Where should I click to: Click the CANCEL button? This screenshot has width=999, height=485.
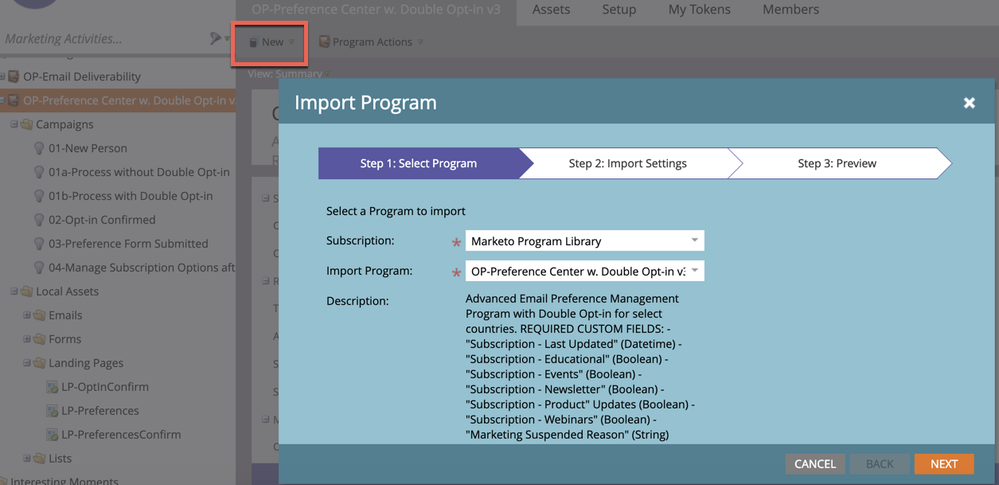click(815, 464)
